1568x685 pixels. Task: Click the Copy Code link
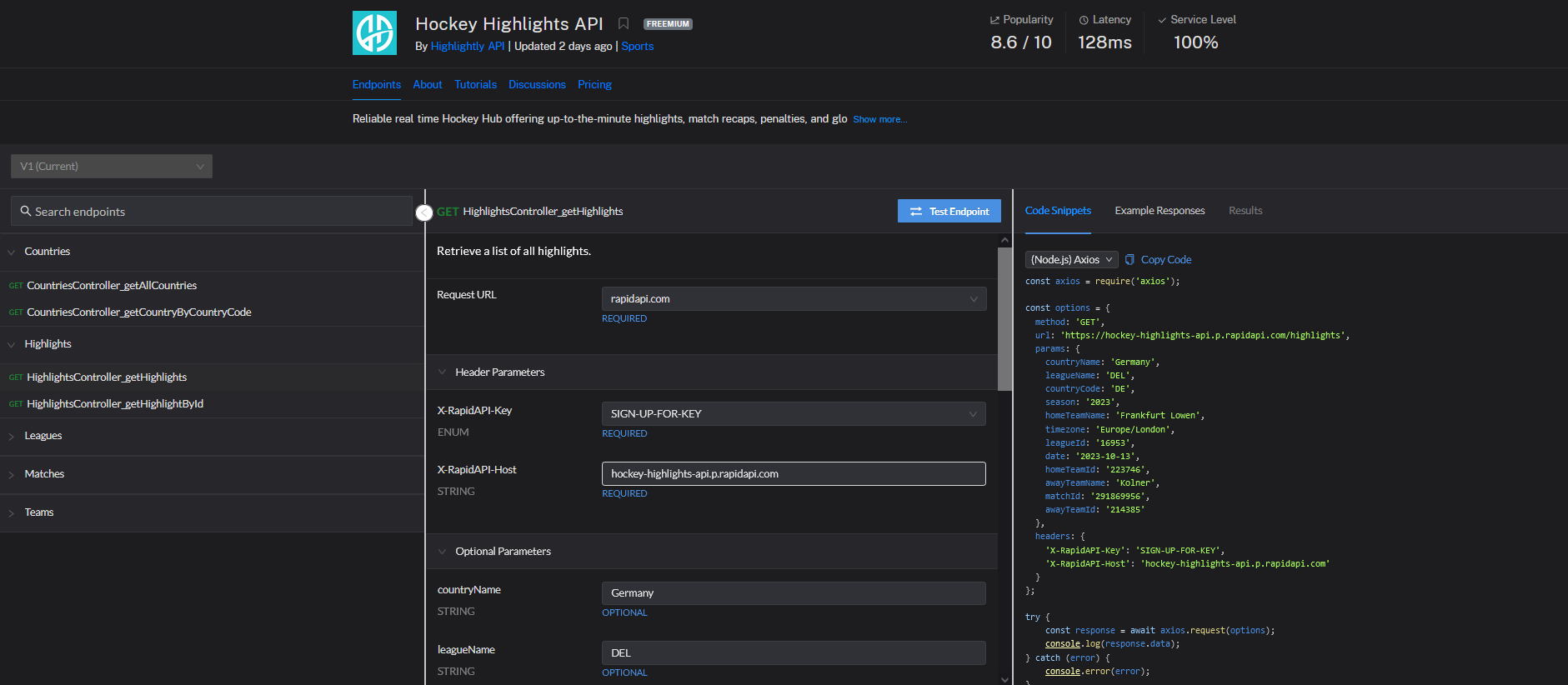pyautogui.click(x=1166, y=259)
